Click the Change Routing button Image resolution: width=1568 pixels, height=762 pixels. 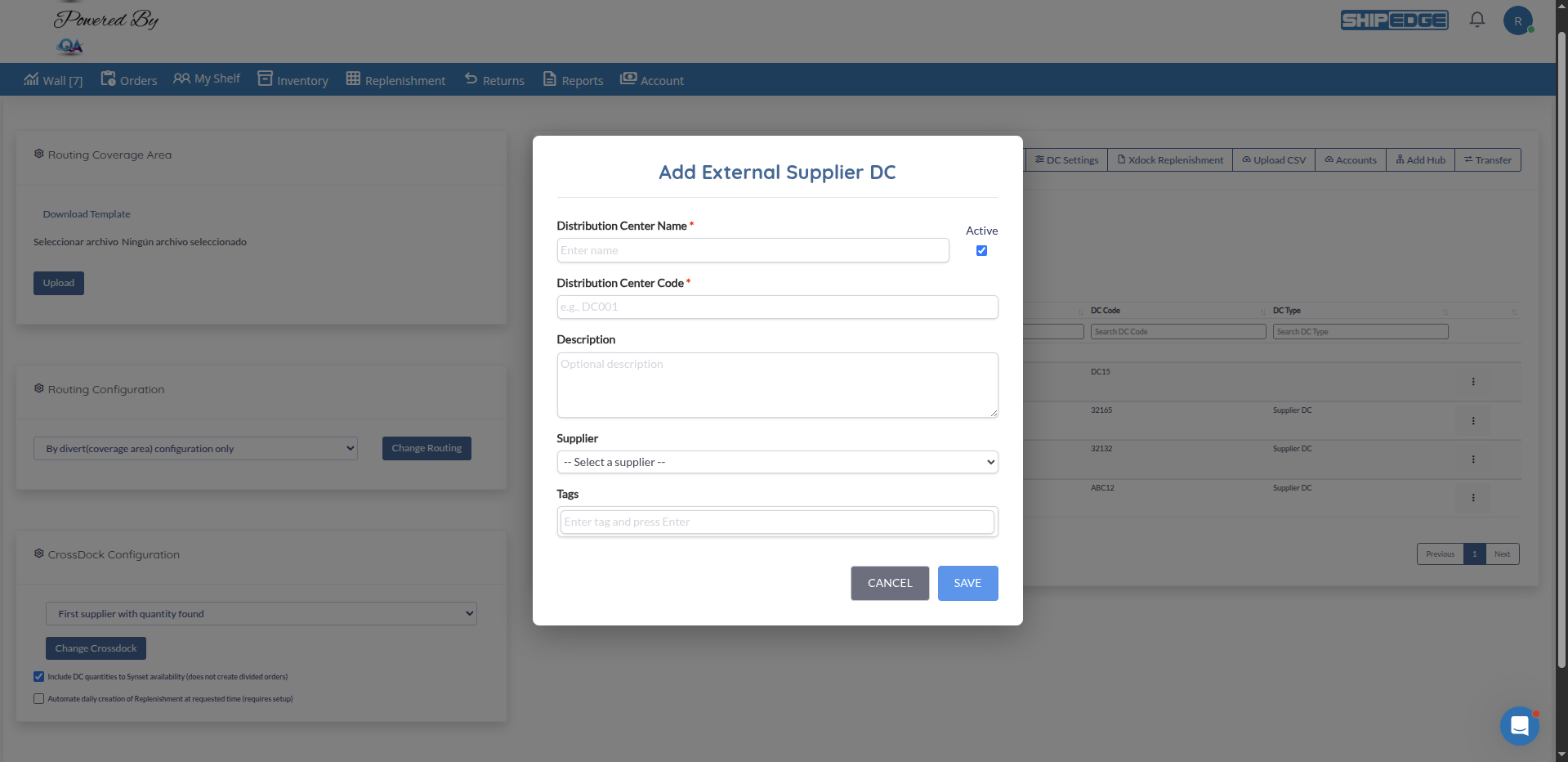tap(427, 448)
